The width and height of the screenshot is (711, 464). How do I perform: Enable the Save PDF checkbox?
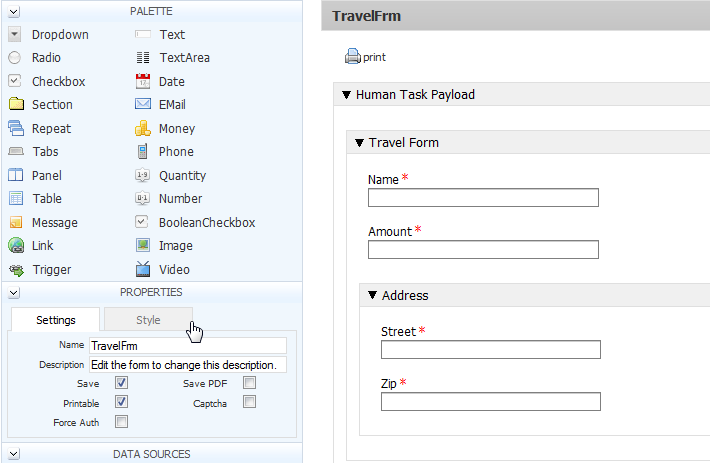[x=249, y=383]
